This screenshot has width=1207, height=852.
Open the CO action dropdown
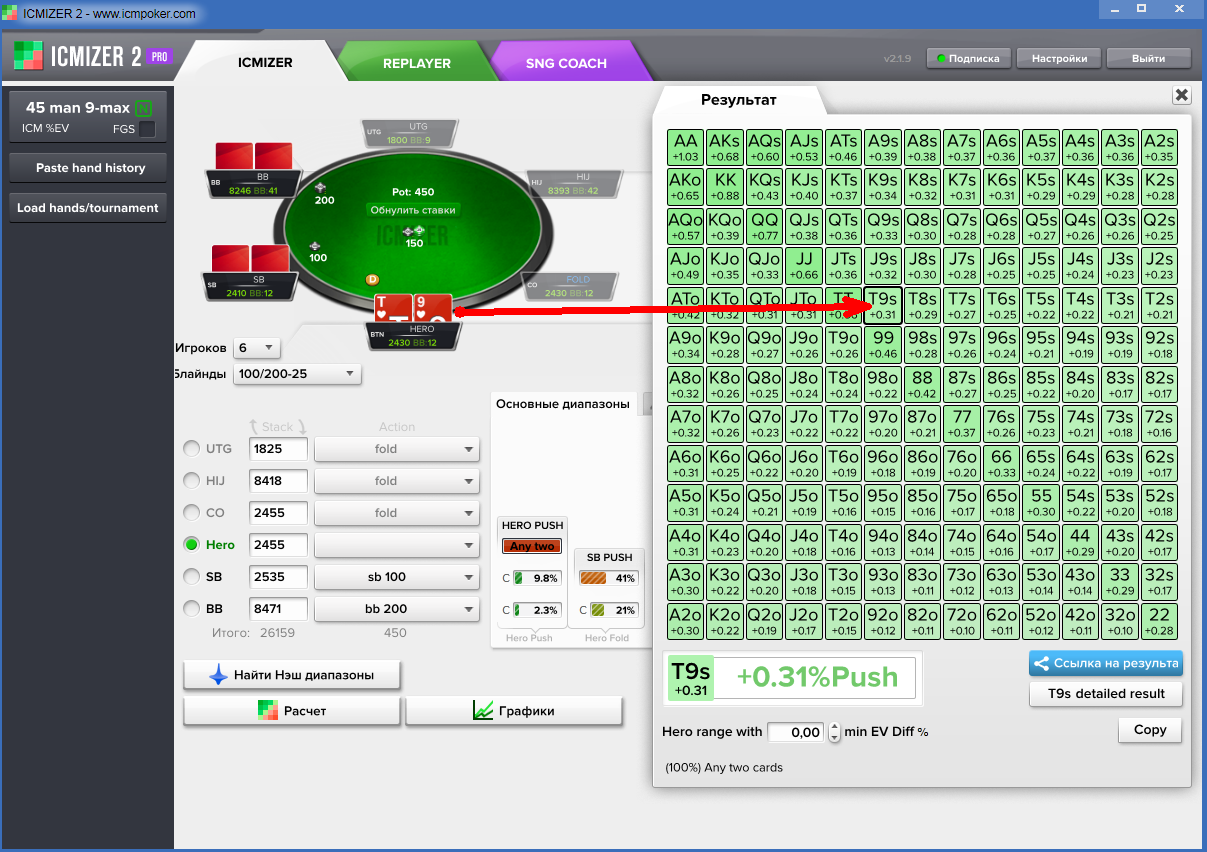397,513
